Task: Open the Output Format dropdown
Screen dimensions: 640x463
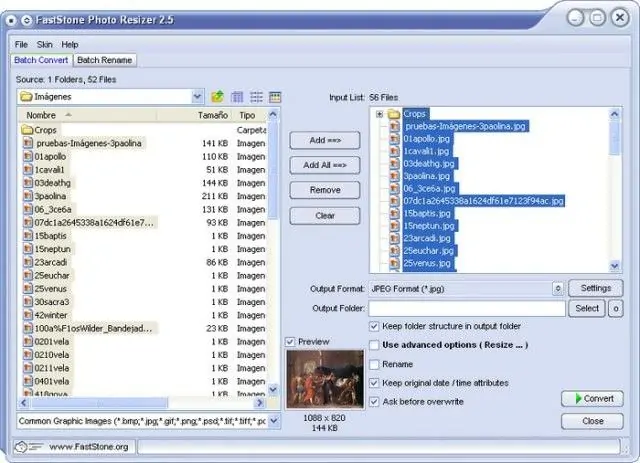Action: (558, 289)
